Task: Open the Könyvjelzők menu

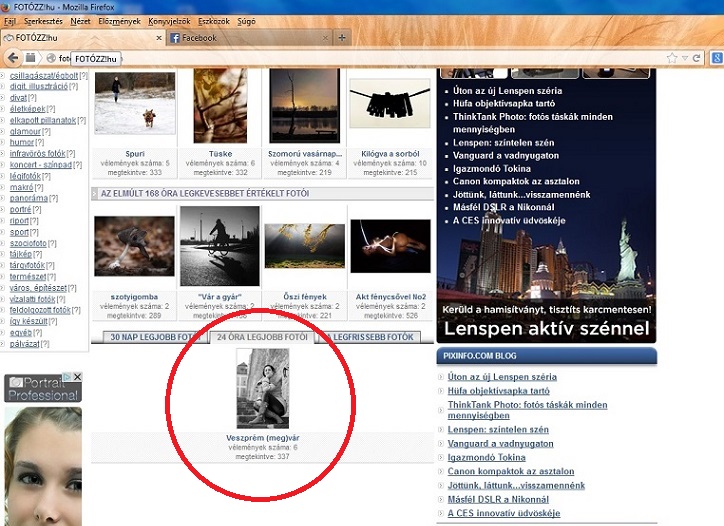Action: coord(169,21)
